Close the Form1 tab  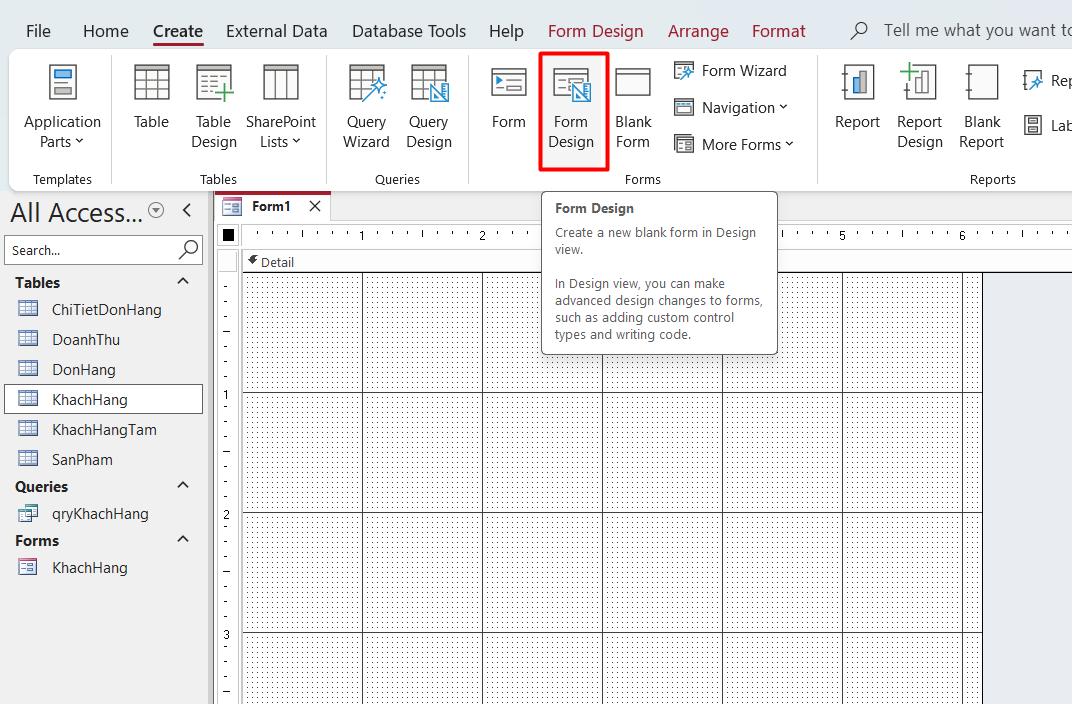tap(315, 207)
